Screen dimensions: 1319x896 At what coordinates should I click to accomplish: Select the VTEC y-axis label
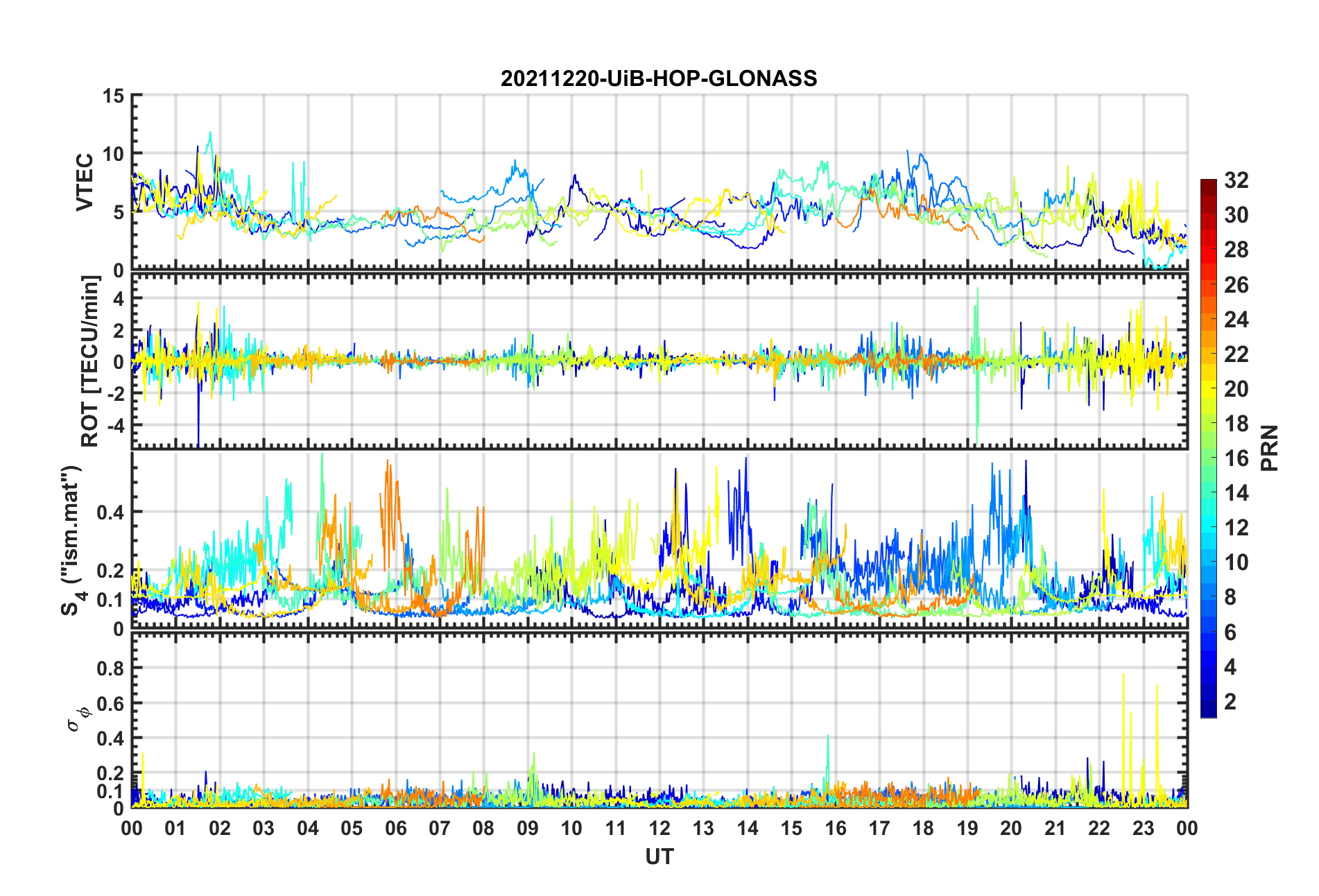[x=85, y=182]
